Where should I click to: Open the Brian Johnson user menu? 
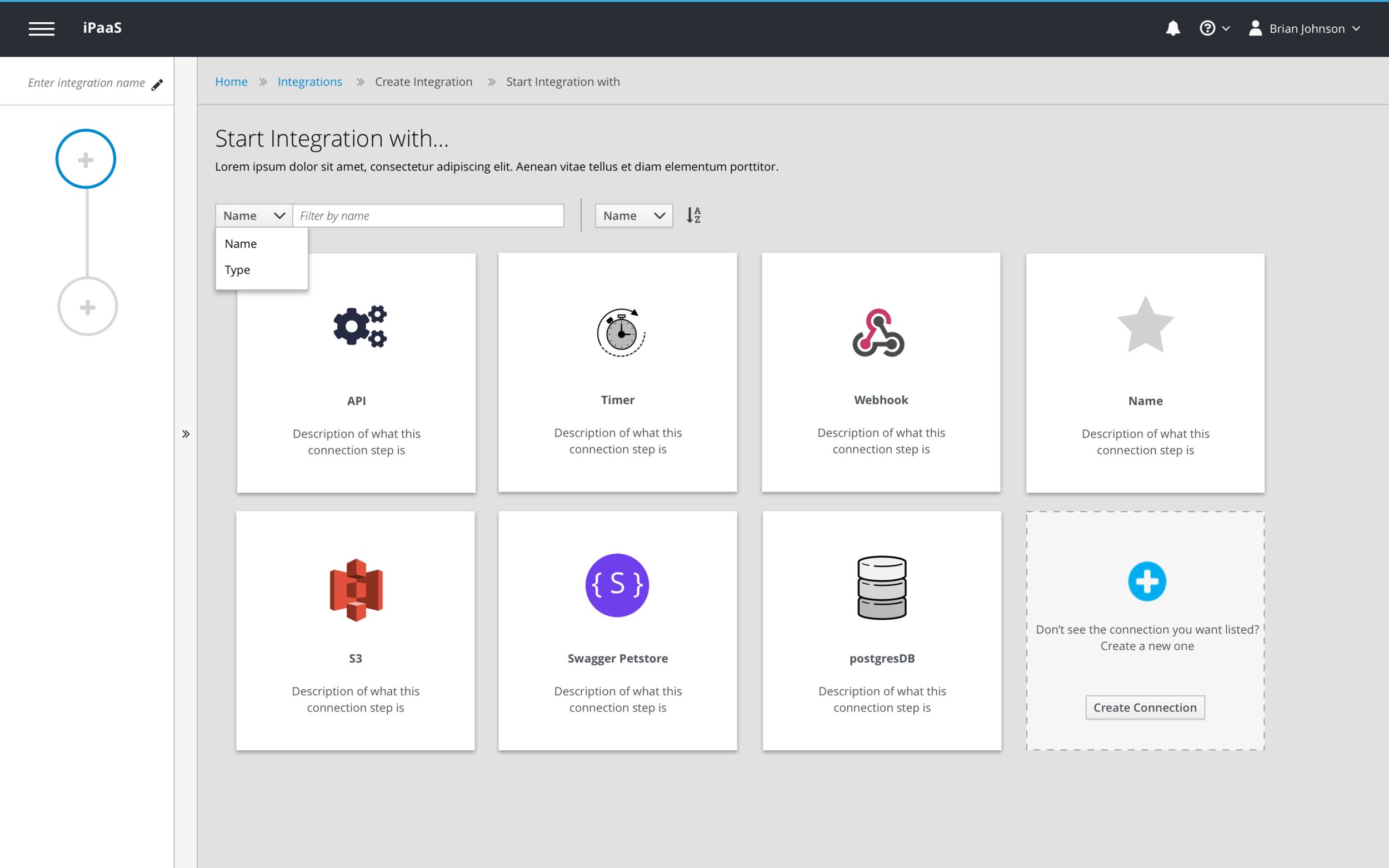pyautogui.click(x=1305, y=28)
